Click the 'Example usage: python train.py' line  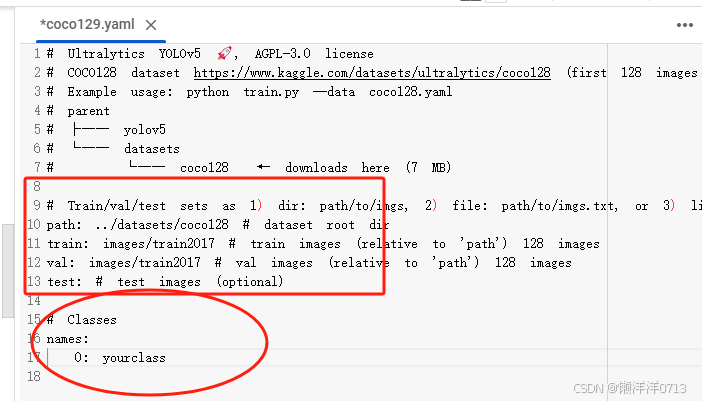(x=249, y=92)
